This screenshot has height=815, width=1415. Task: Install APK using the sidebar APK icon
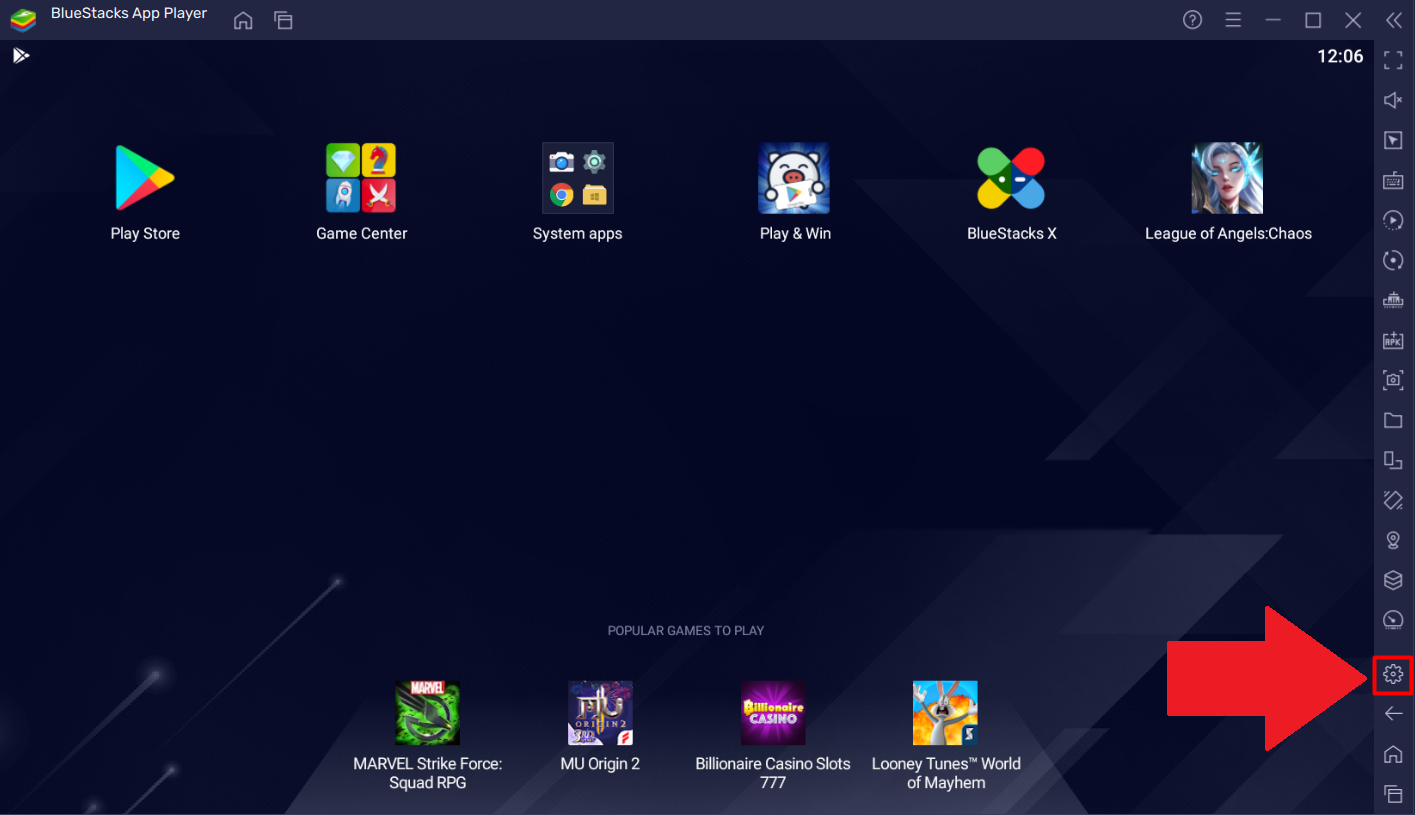tap(1393, 340)
